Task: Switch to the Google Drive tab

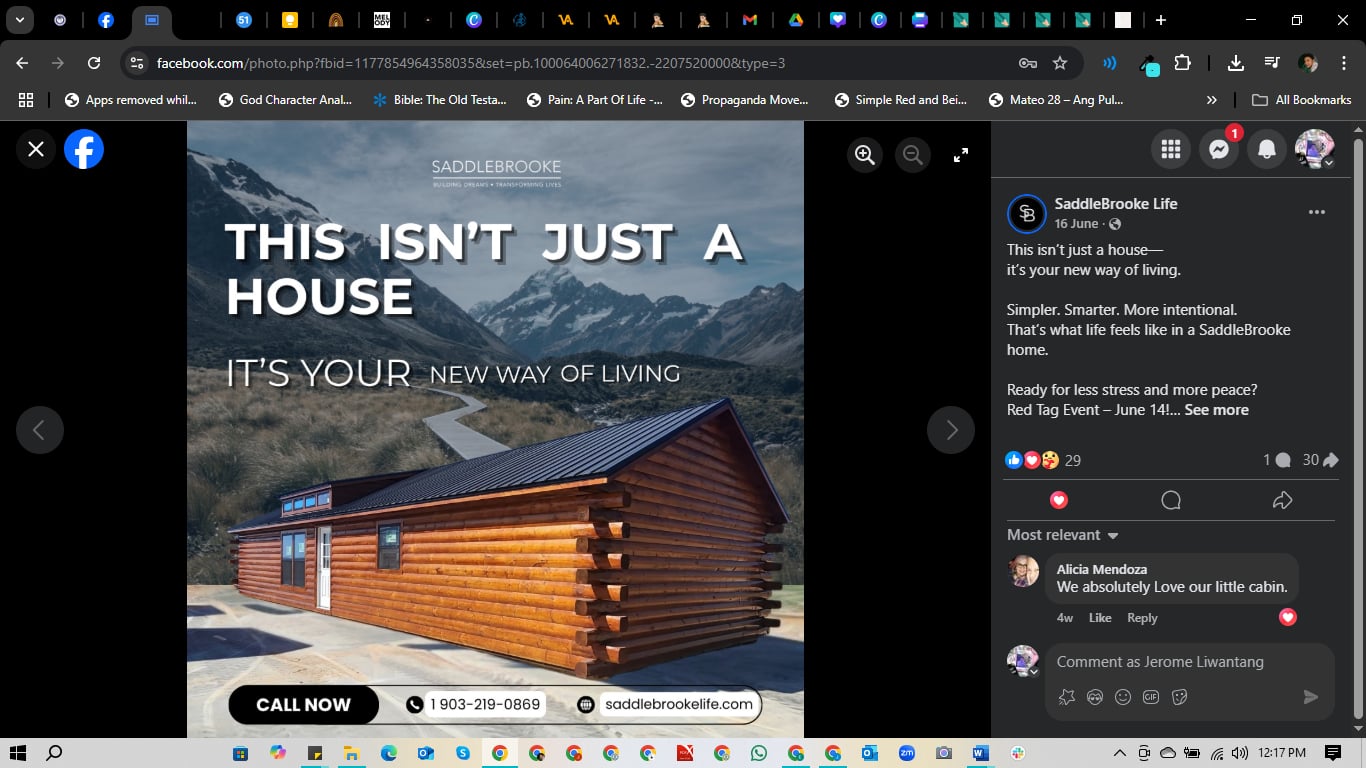Action: [x=796, y=20]
